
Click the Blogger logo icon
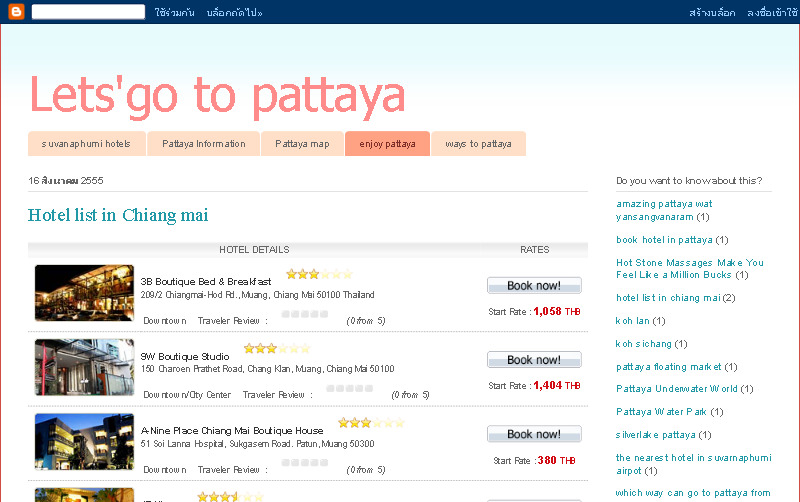pos(16,11)
